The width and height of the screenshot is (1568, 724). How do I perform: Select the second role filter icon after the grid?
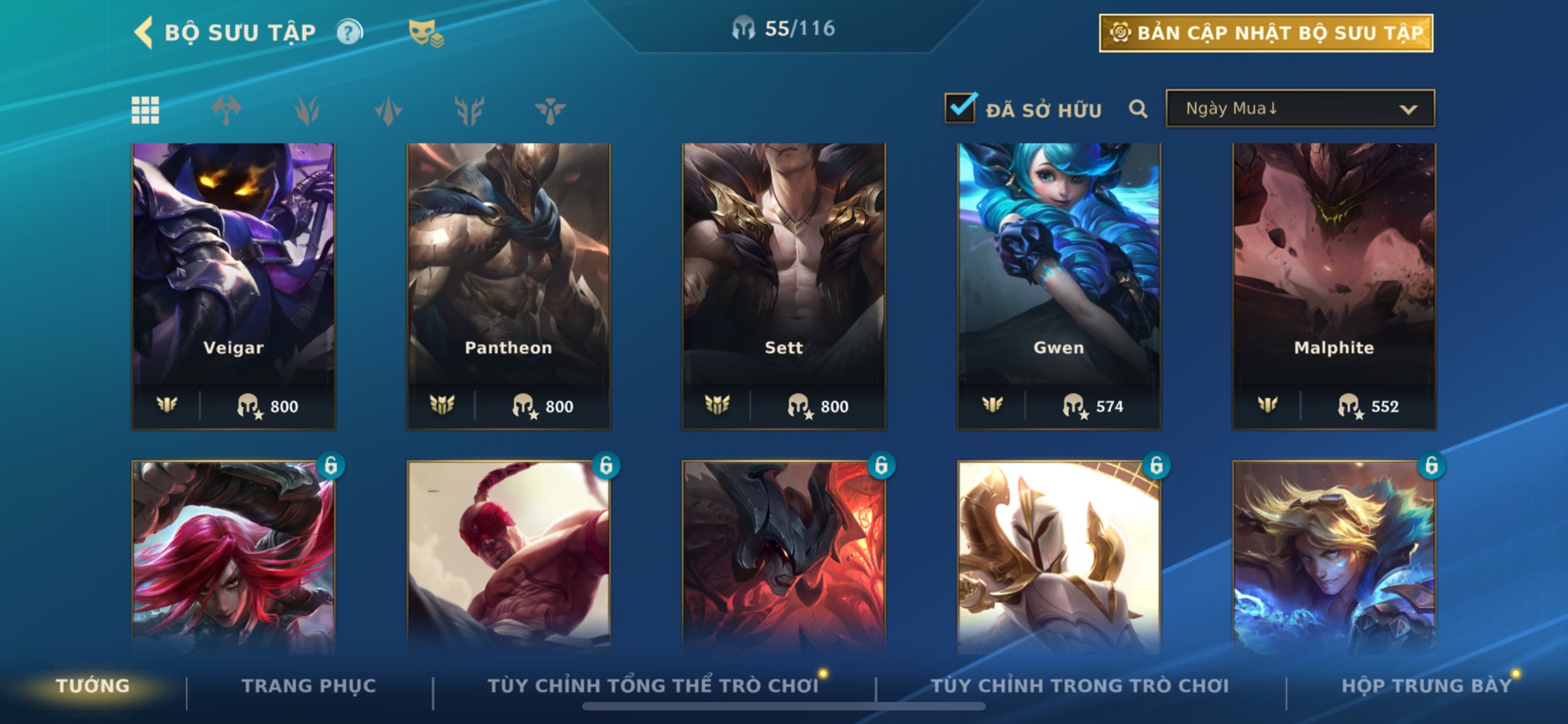307,110
